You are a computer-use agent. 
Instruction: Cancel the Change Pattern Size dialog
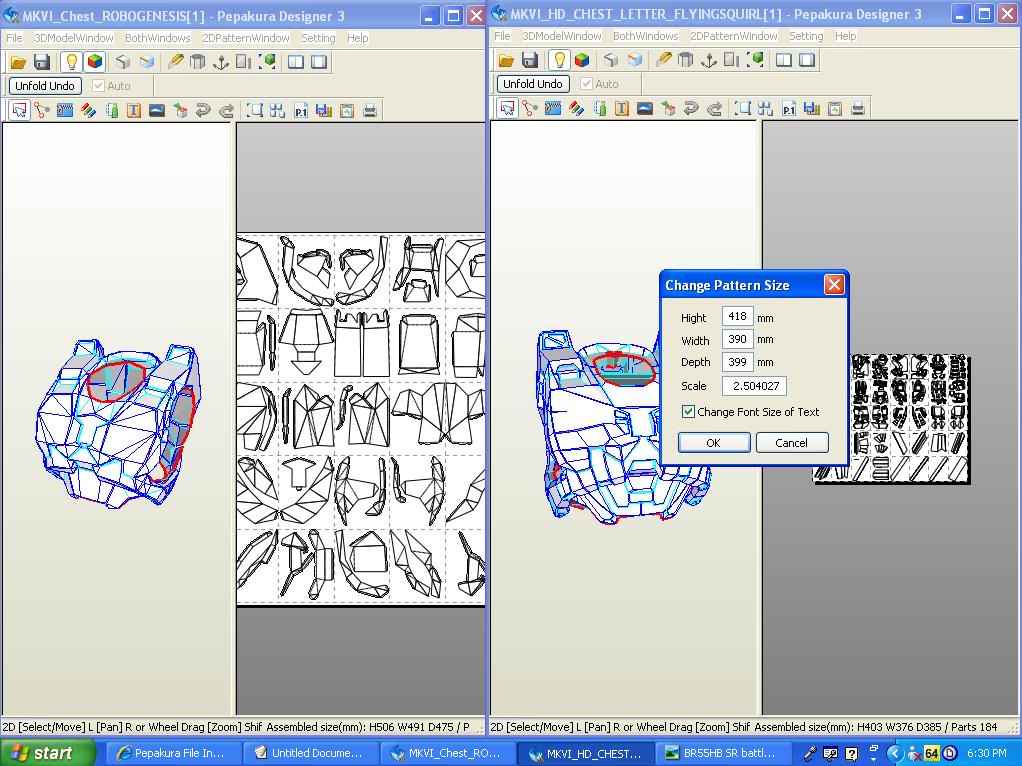point(791,443)
